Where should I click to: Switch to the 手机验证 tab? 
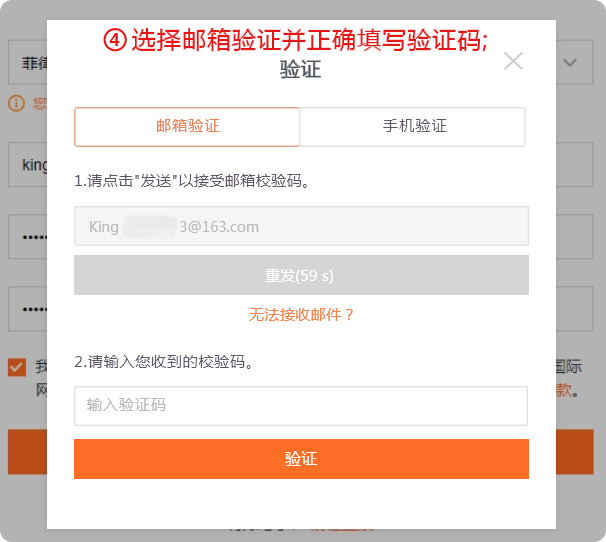pos(412,127)
